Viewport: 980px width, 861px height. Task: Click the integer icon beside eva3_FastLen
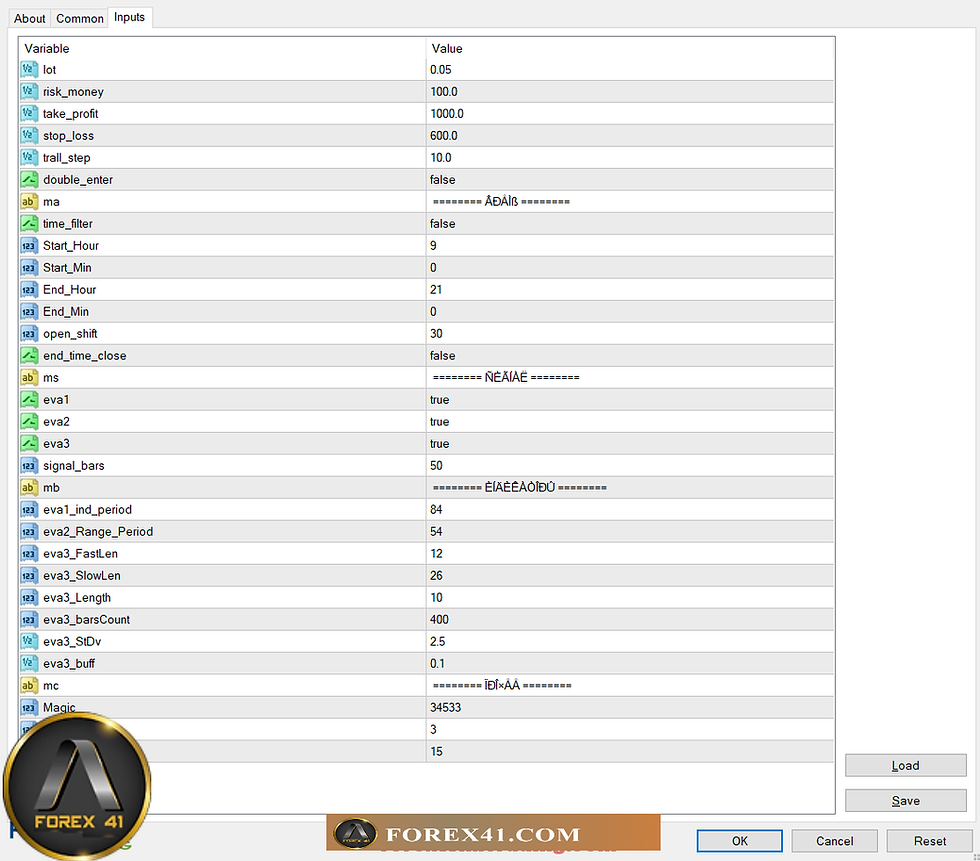point(29,554)
